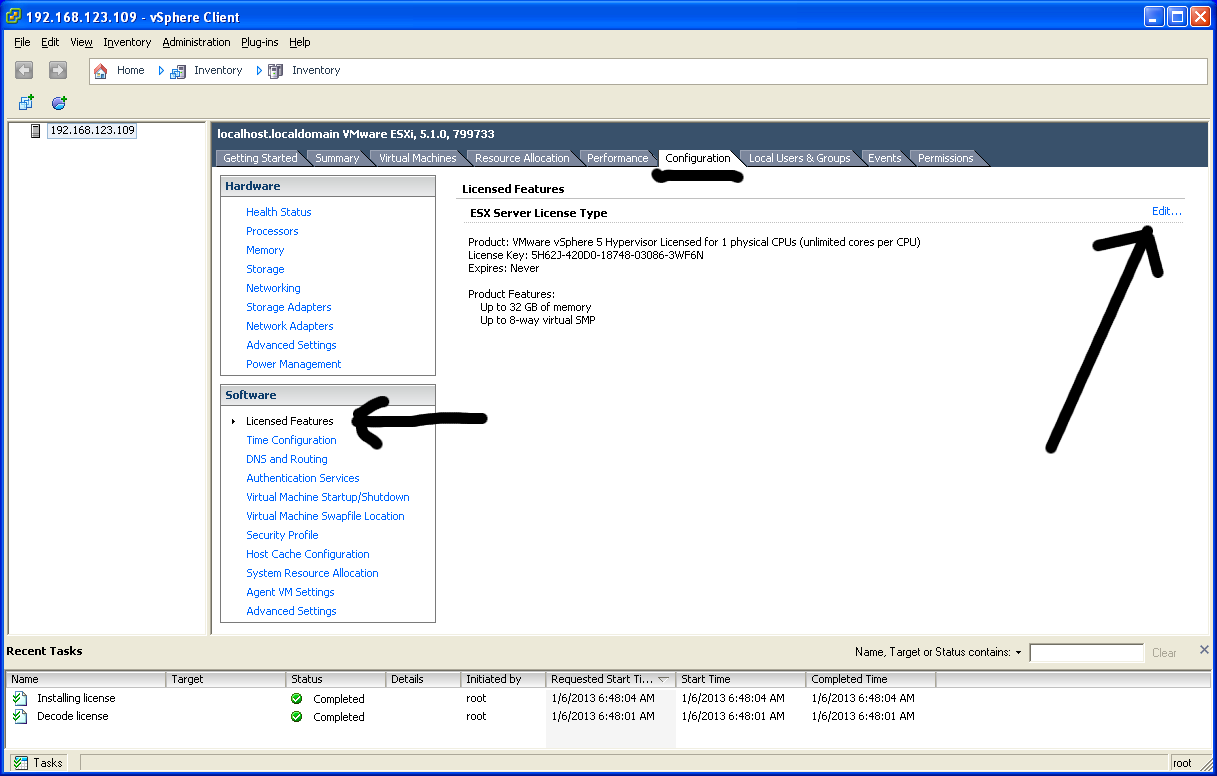Click the Home icon in navigation bar

[100, 71]
